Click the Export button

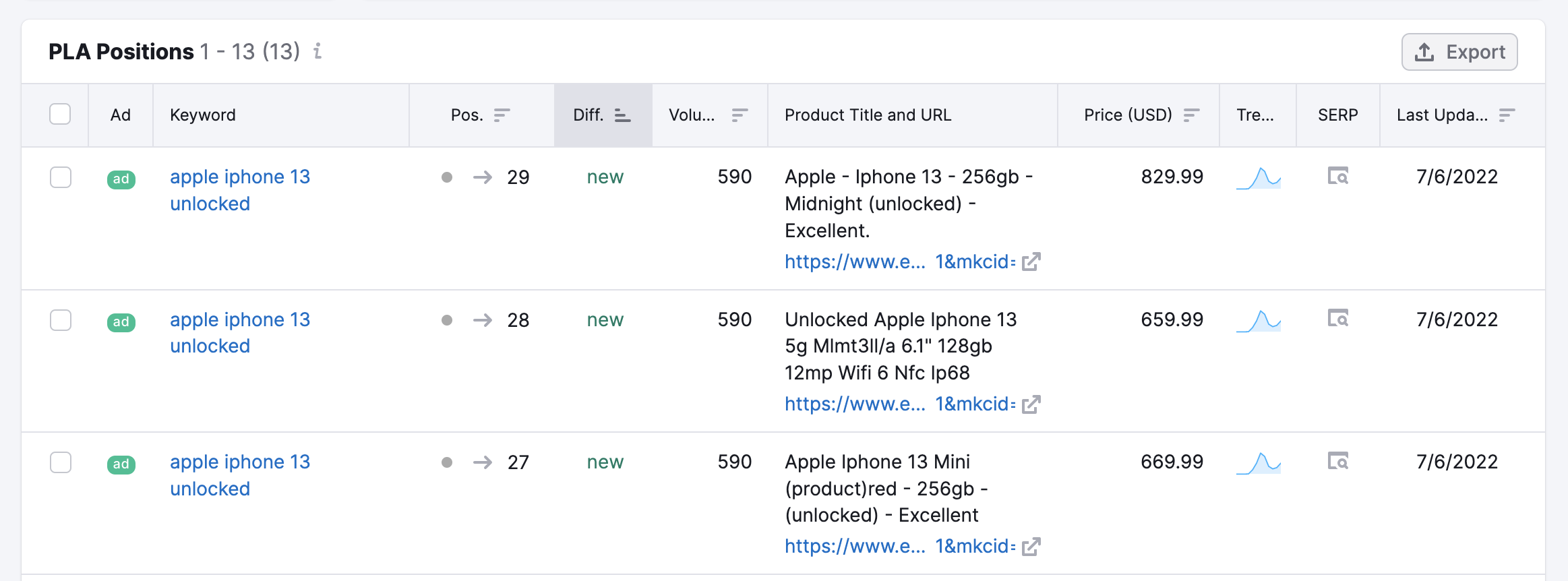[1459, 52]
